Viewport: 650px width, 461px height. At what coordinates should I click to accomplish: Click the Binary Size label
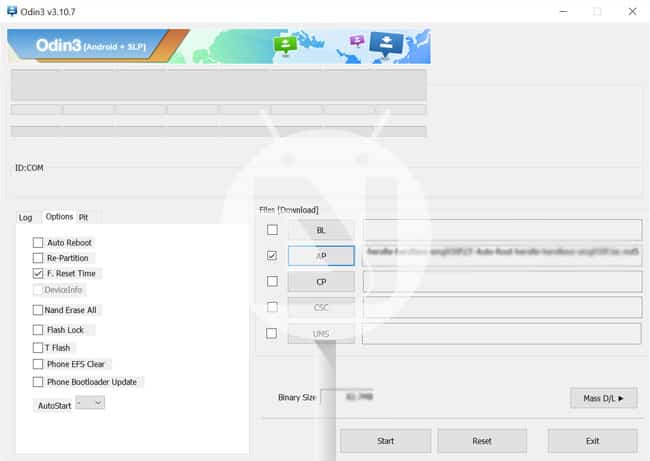(x=296, y=397)
